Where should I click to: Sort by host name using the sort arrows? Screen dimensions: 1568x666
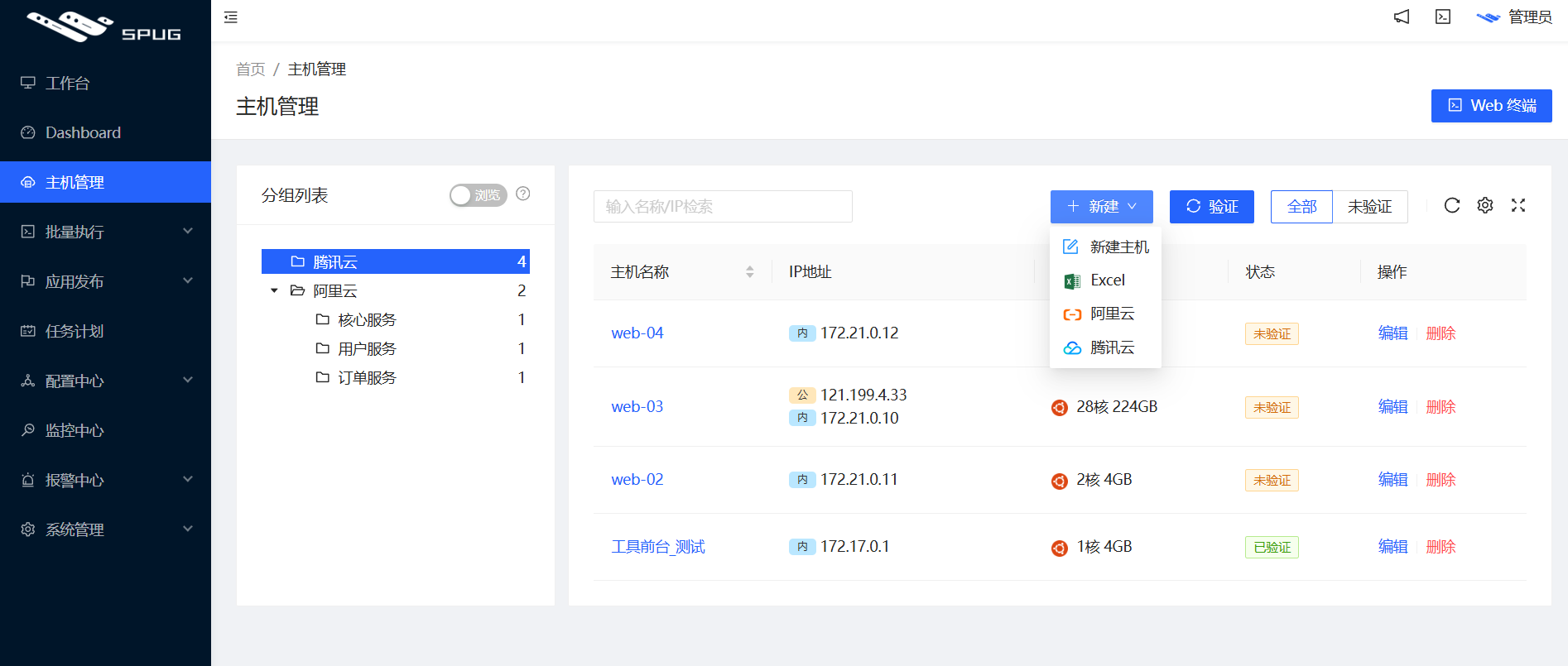pos(750,272)
